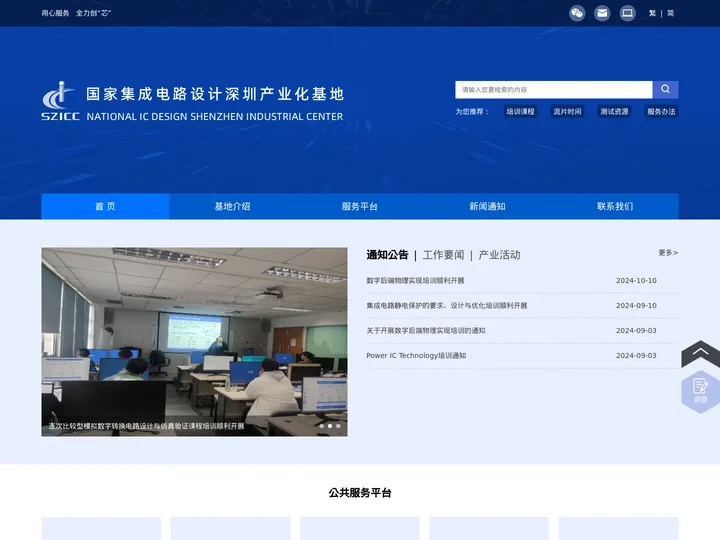Open the 新闻通知 navigation item
The image size is (720, 540).
pos(487,206)
